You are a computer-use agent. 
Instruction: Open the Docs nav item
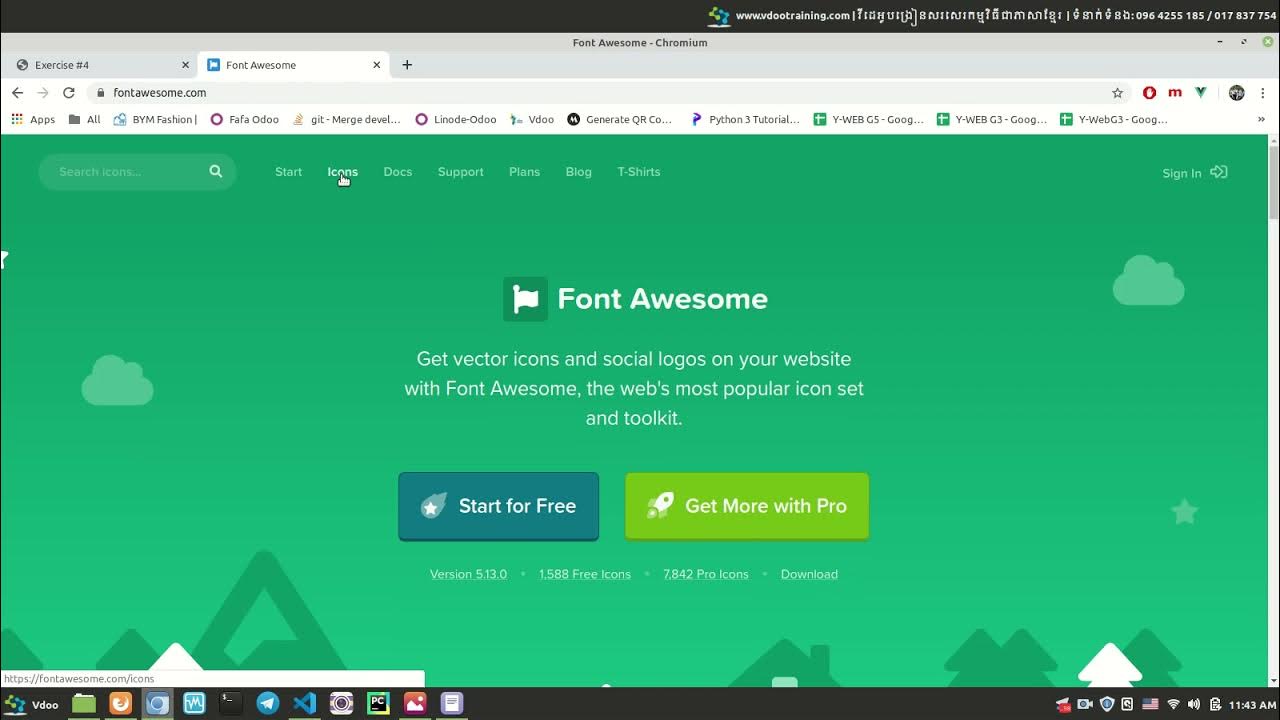(x=397, y=172)
